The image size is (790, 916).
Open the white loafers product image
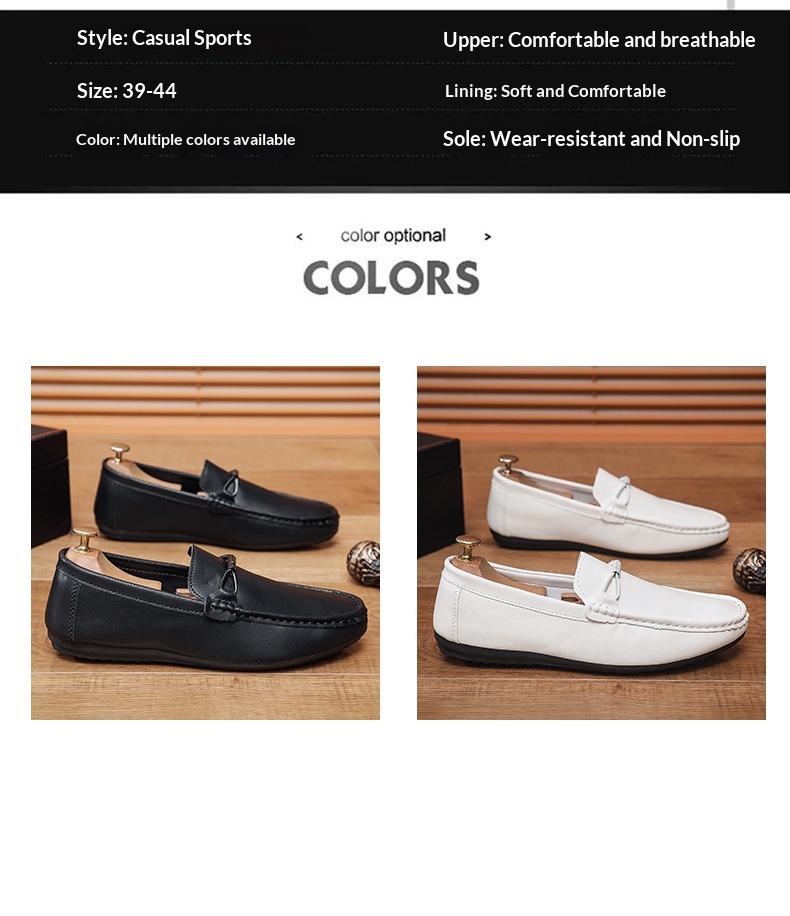591,543
